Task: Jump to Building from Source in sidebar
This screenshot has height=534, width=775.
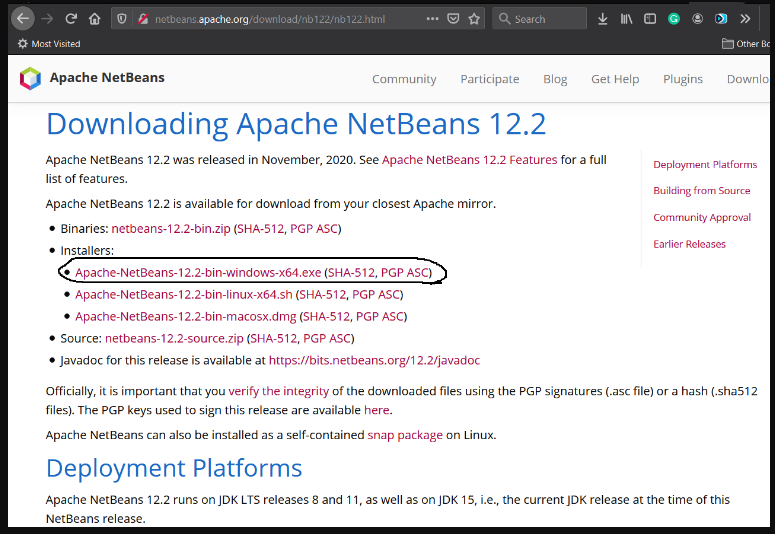Action: click(x=702, y=190)
